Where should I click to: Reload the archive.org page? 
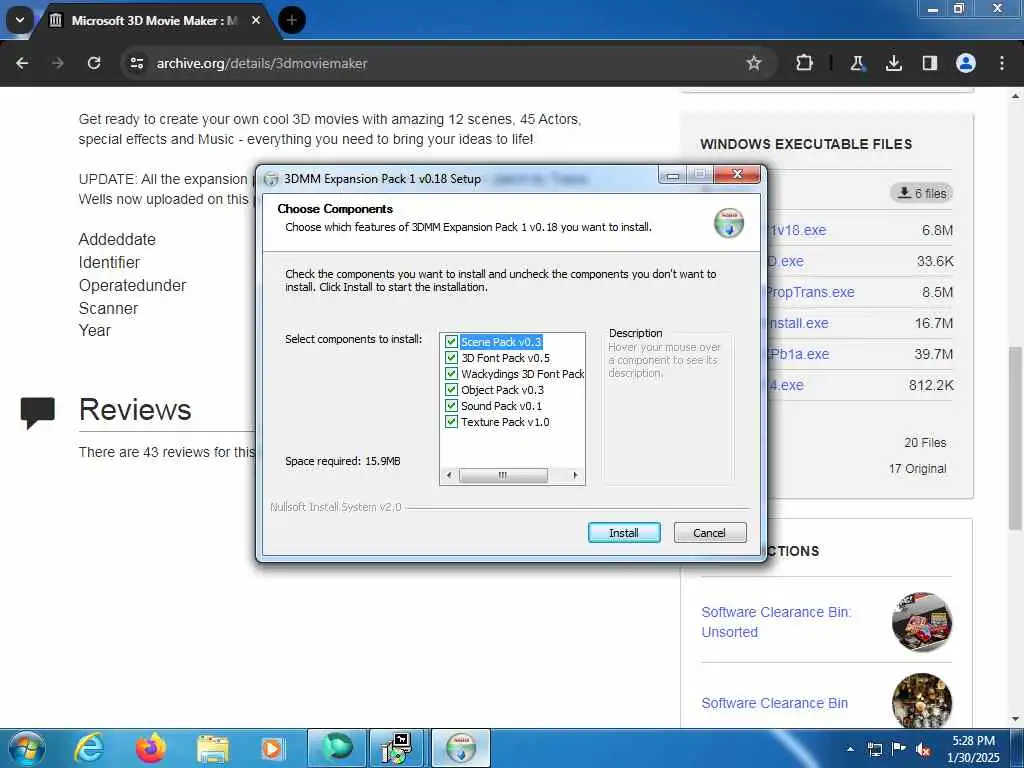click(94, 63)
